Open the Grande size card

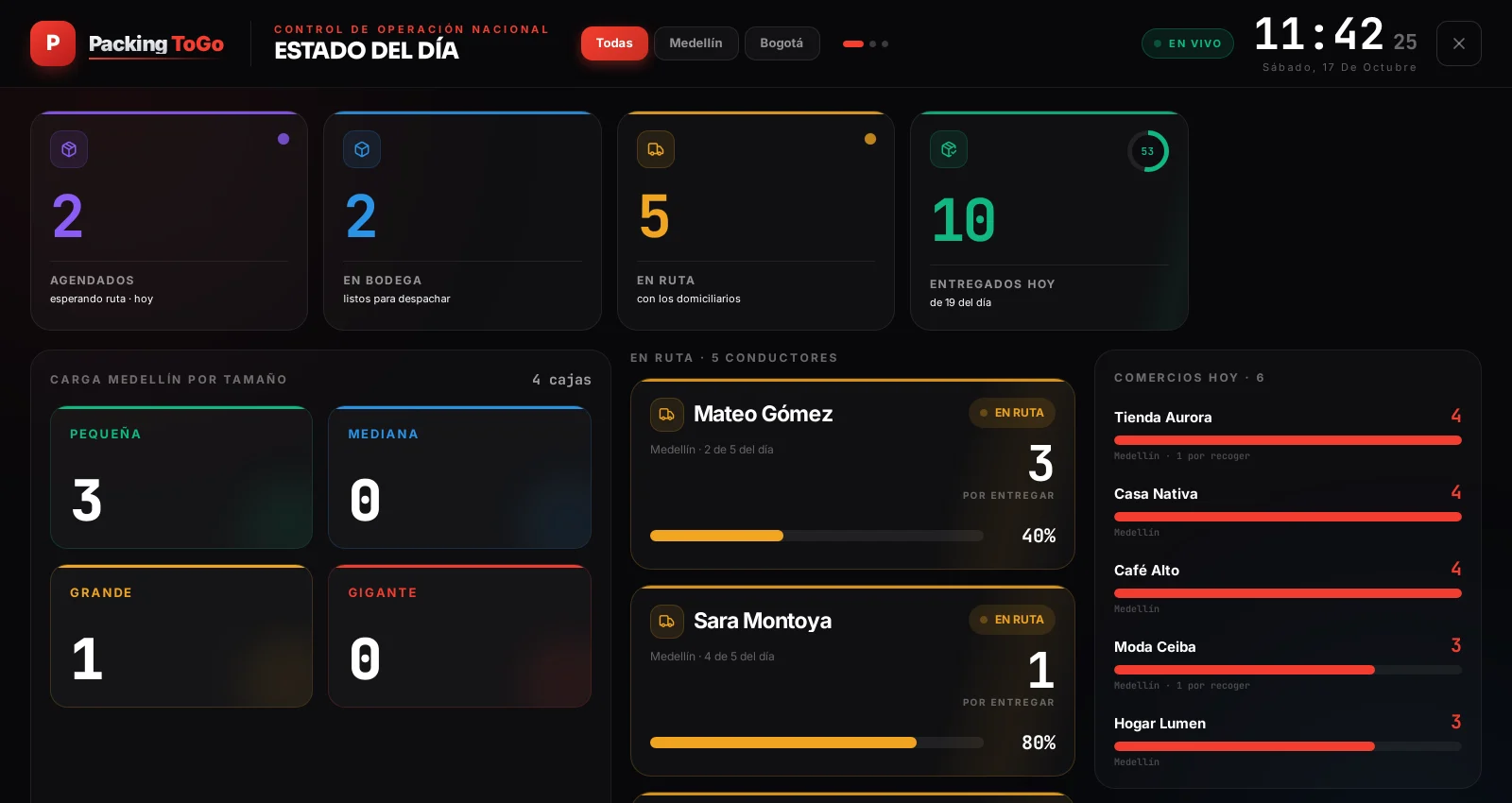pos(181,636)
